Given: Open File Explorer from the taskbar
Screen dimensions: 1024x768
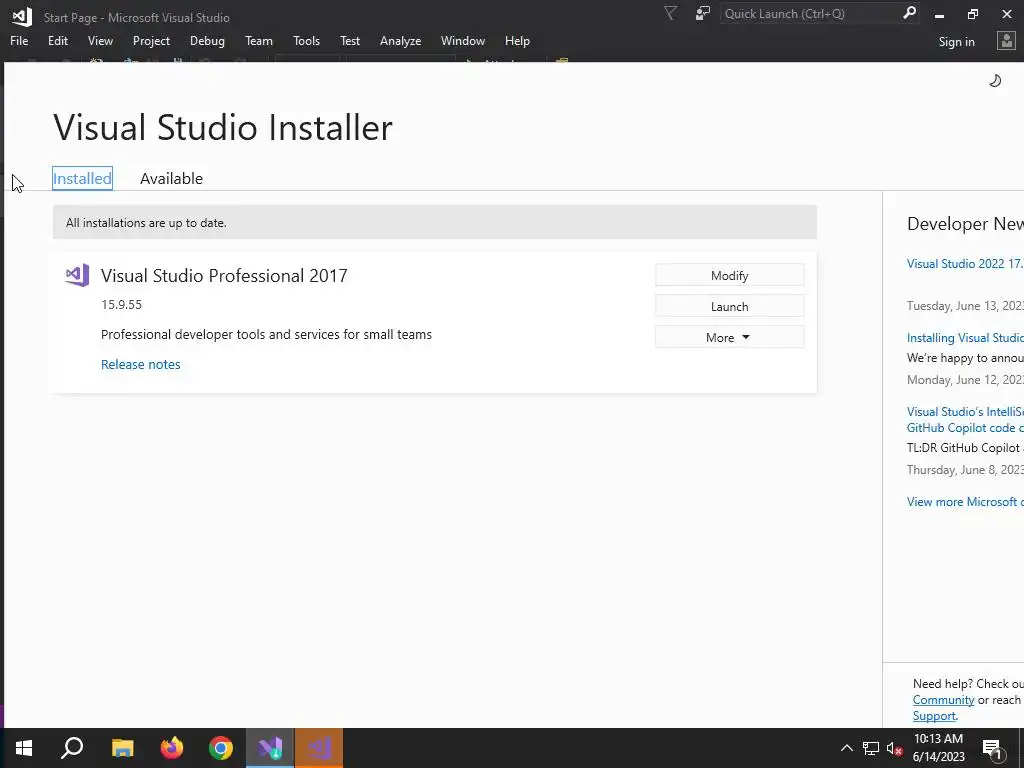Looking at the screenshot, I should [x=122, y=748].
